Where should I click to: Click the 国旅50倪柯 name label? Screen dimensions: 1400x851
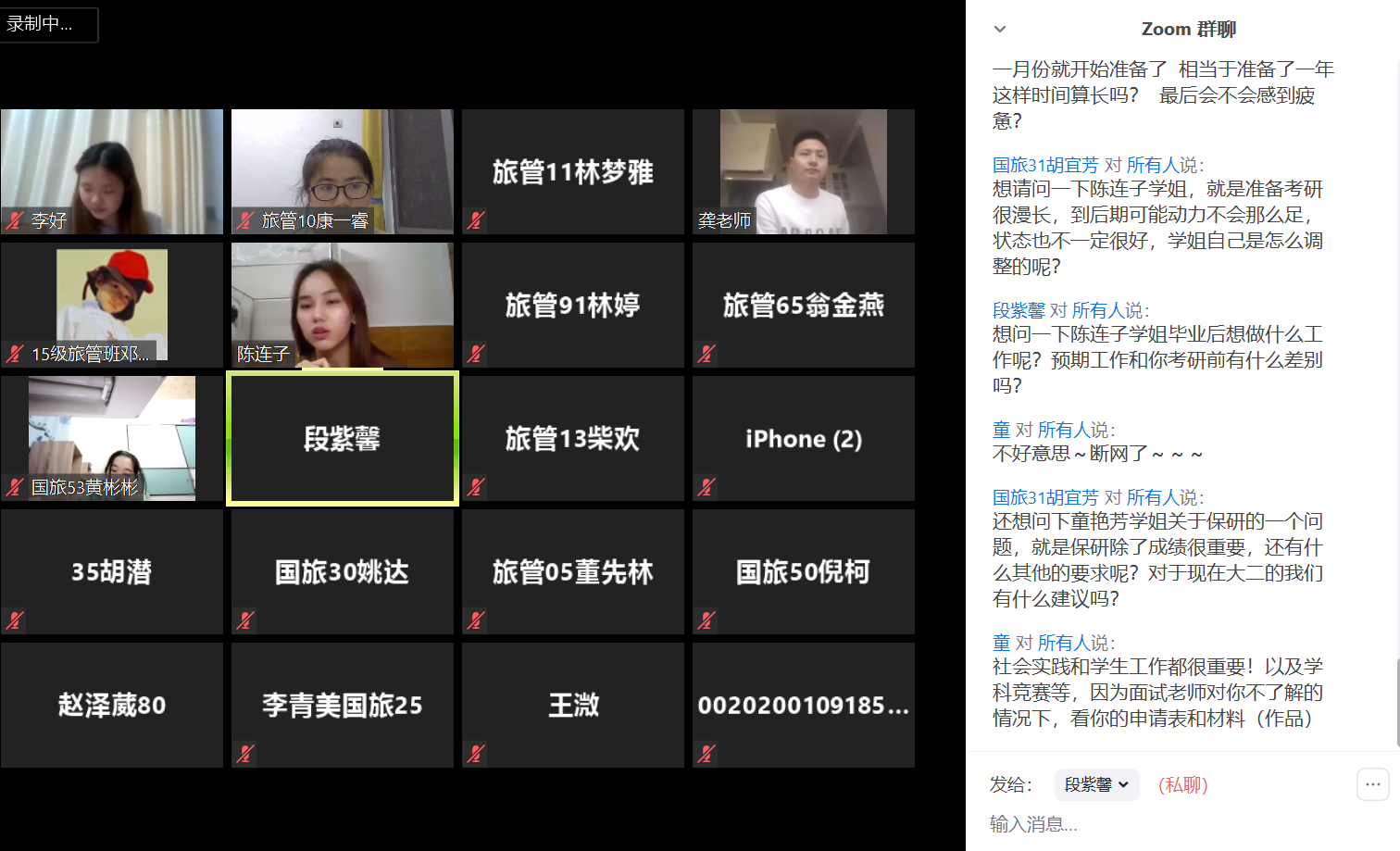(x=804, y=571)
